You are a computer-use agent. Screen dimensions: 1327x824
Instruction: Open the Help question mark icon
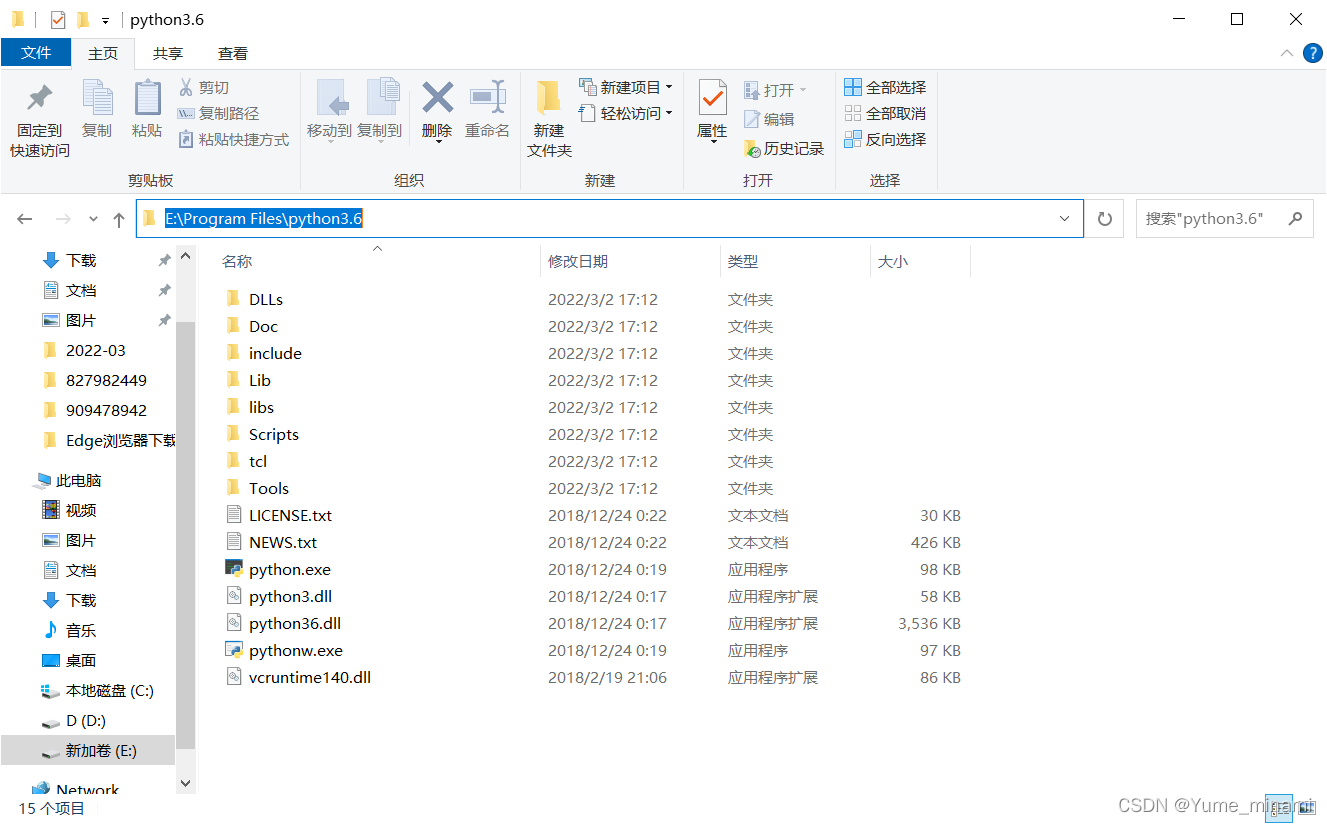pos(1313,53)
